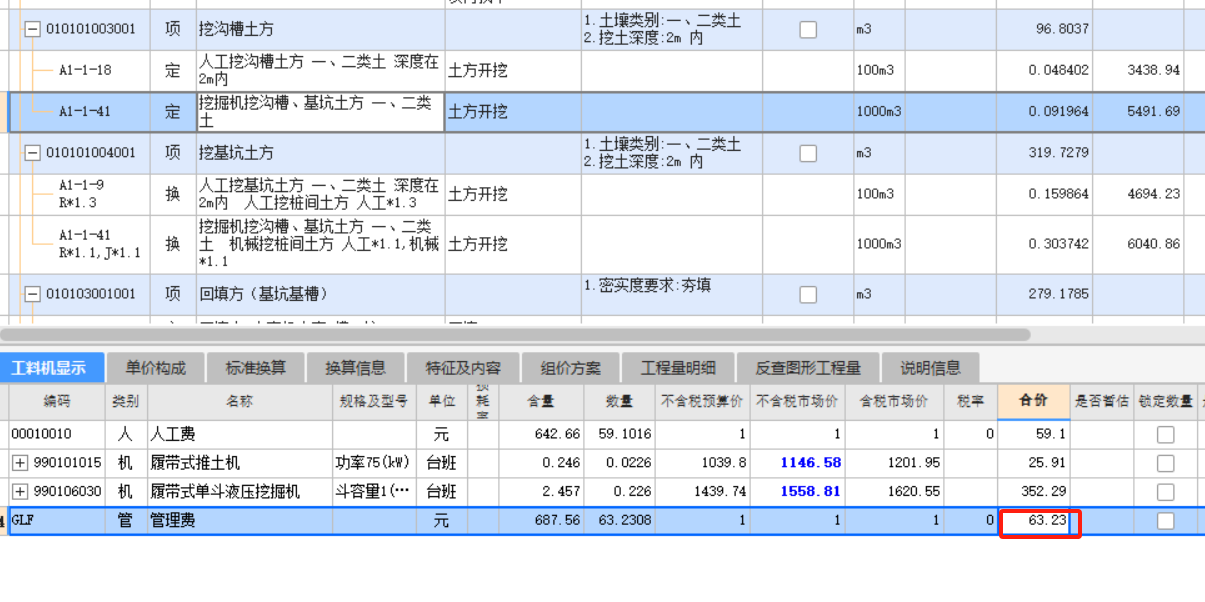Open the 标准换算 tab
1205x602 pixels.
click(255, 367)
